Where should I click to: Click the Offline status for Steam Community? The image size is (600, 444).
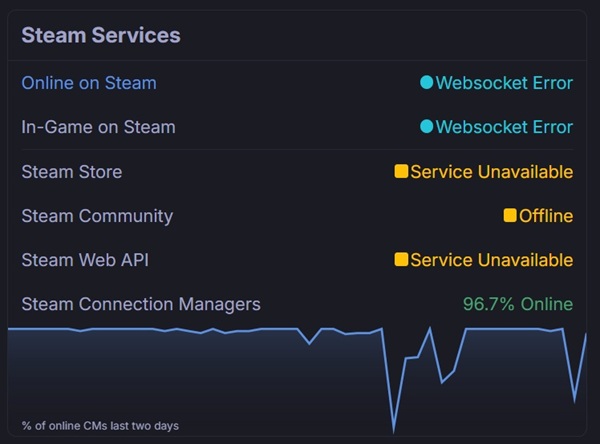point(545,216)
